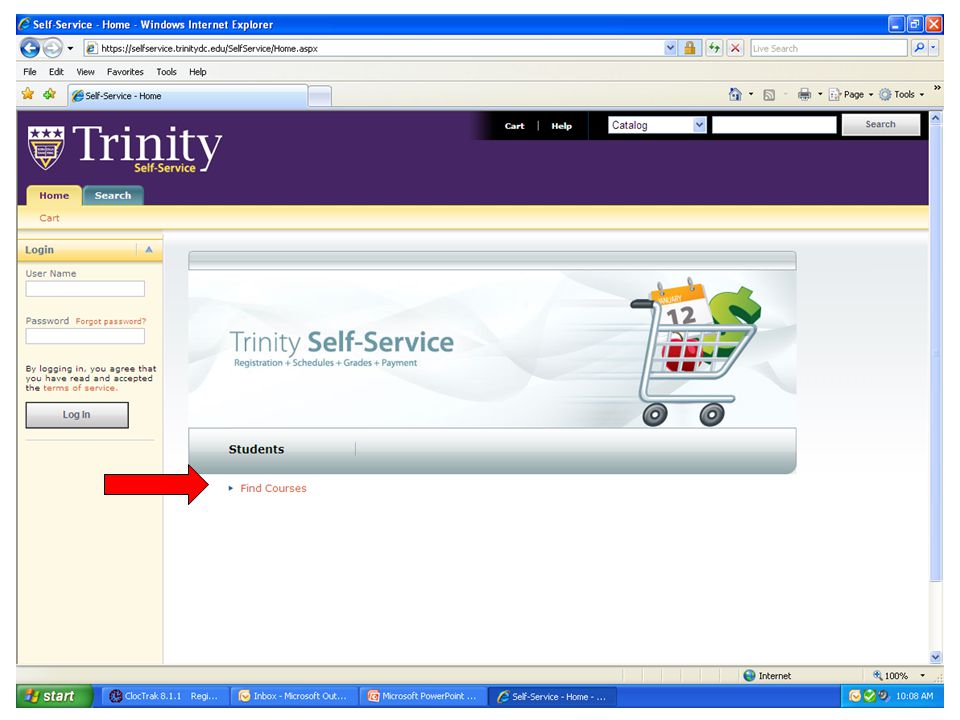
Task: Collapse the Login panel arrow
Action: pyautogui.click(x=149, y=250)
